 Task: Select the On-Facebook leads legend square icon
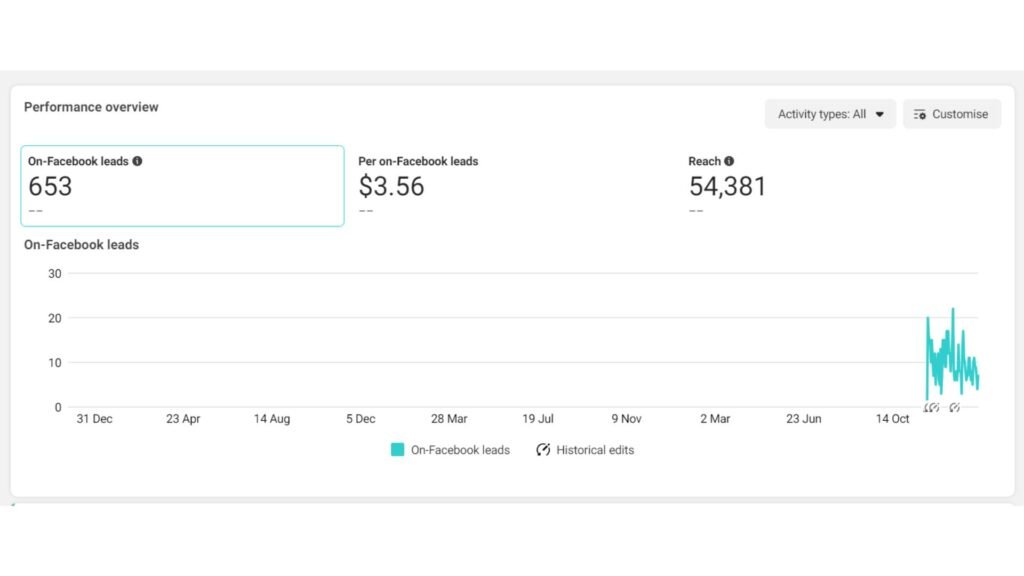click(396, 450)
